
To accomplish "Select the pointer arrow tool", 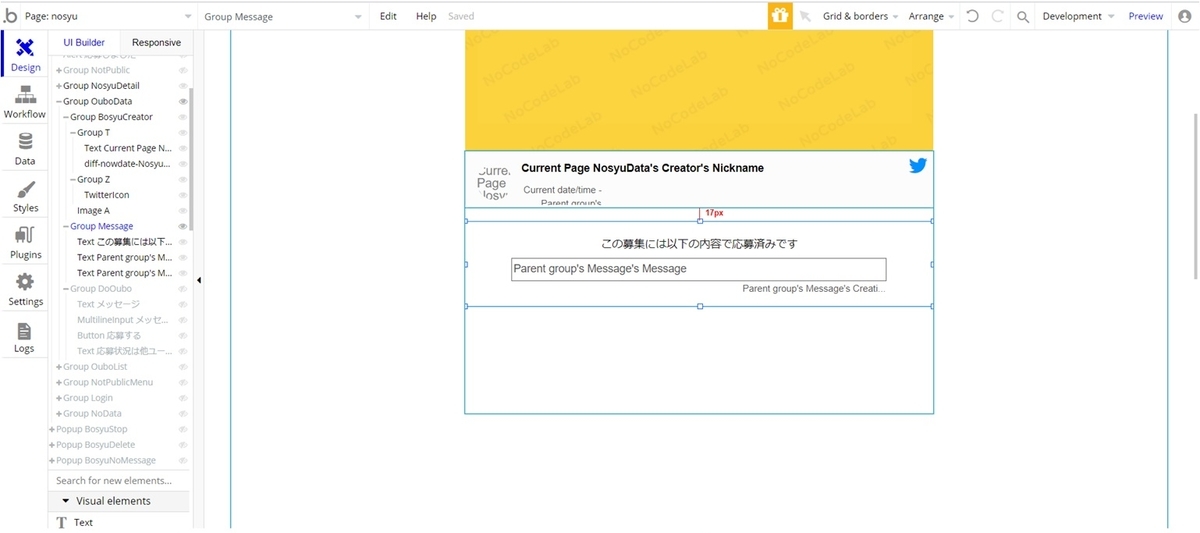I will (805, 17).
